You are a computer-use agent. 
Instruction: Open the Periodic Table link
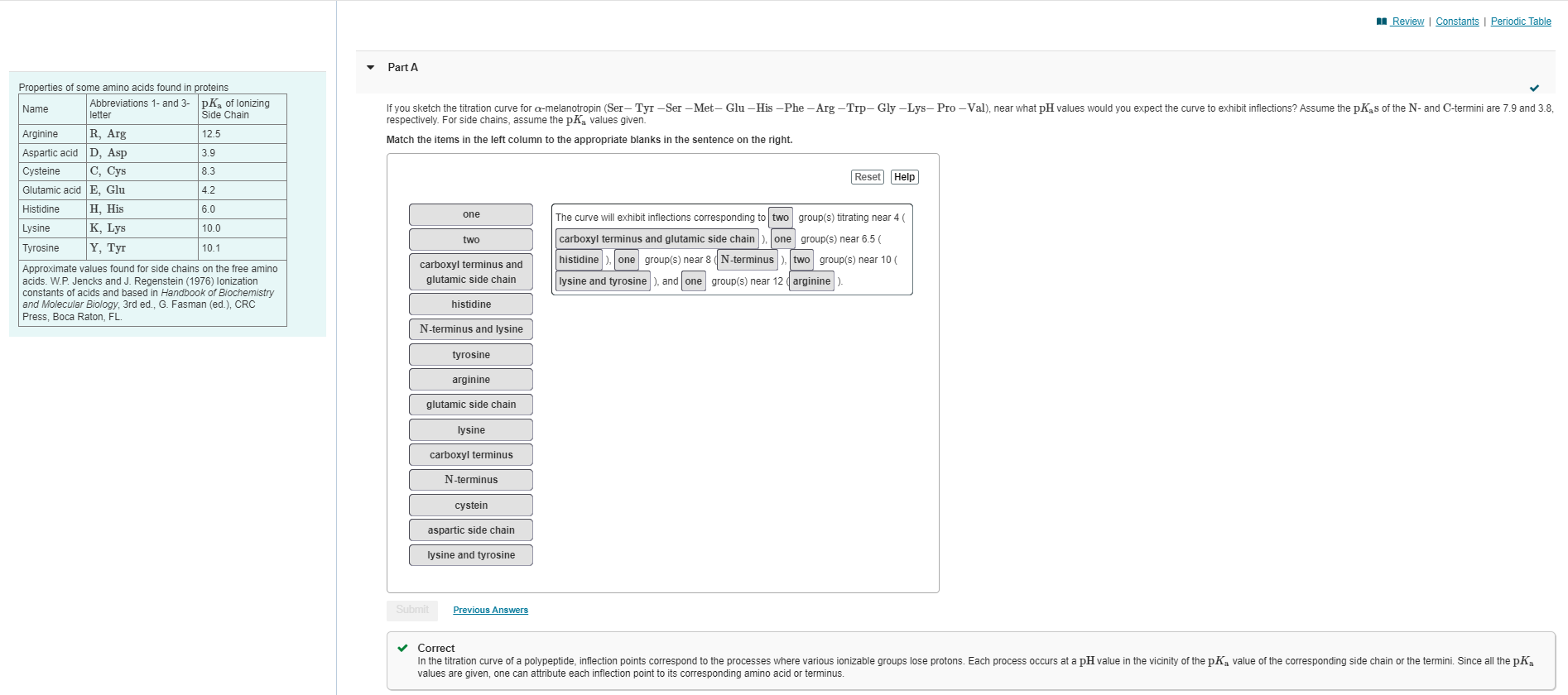click(x=1521, y=22)
